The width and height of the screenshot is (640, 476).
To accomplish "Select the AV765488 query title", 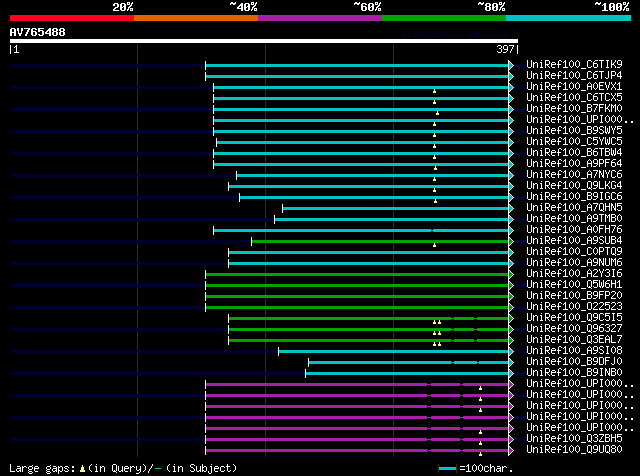I will [38, 32].
